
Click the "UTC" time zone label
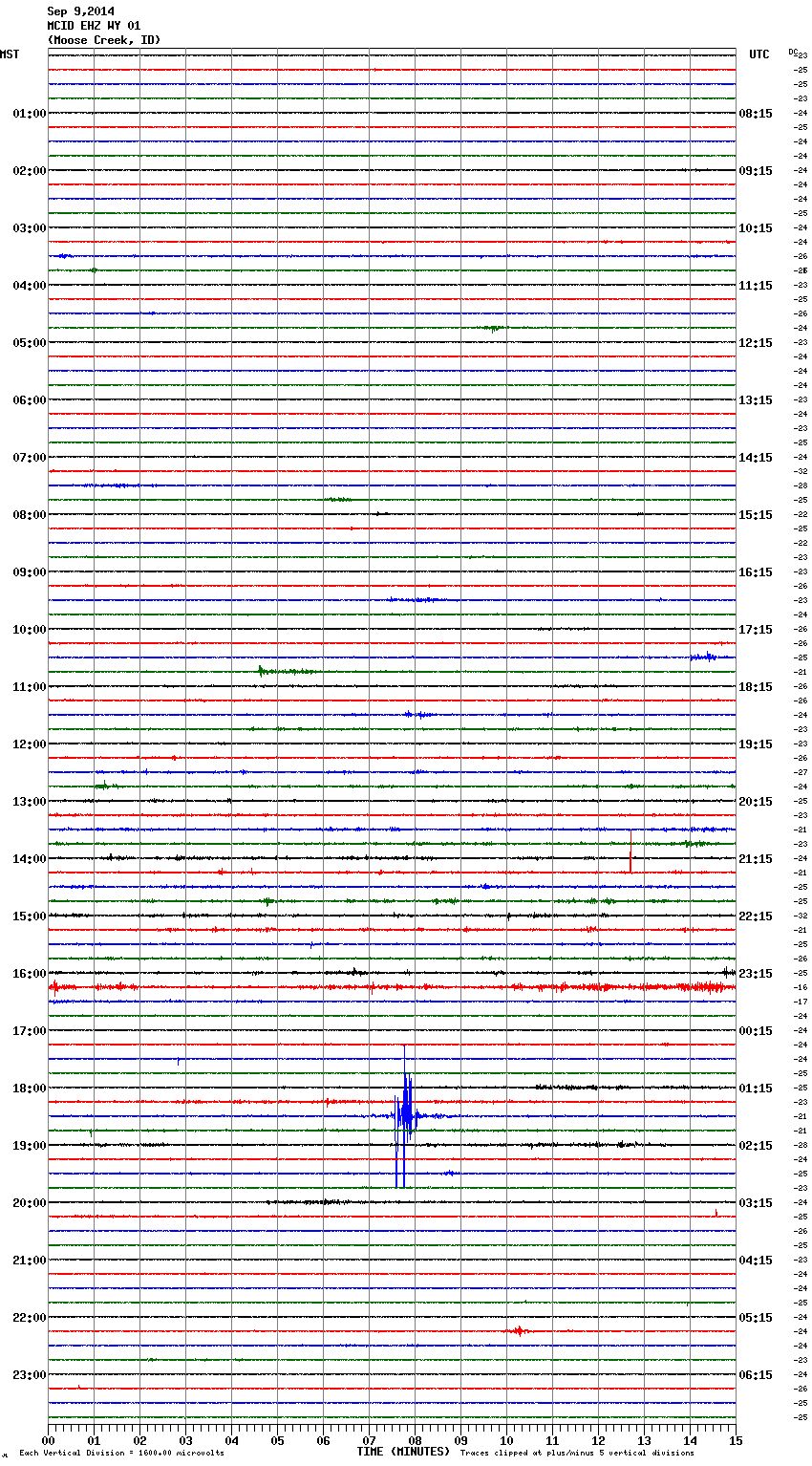coord(759,54)
